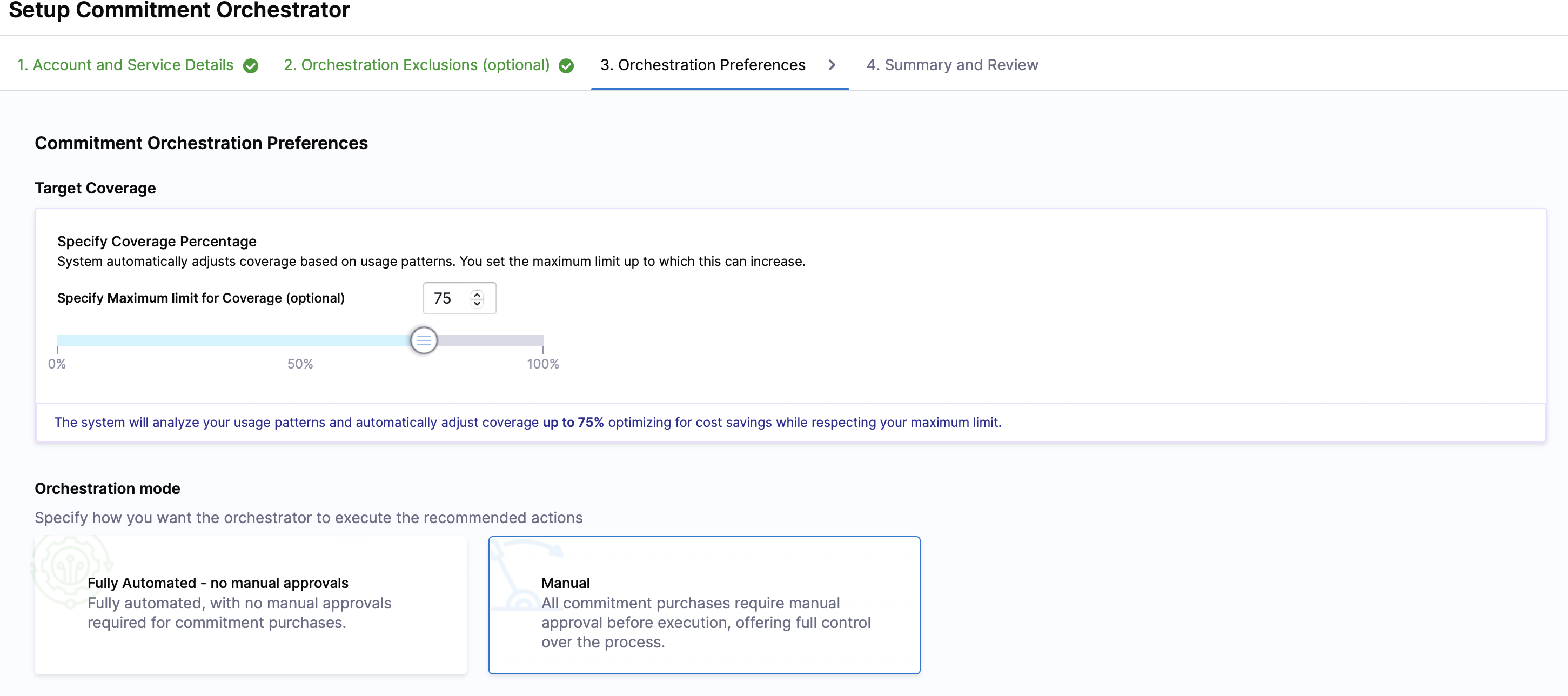Click green checkmark beside Orchestration Exclusions
The width and height of the screenshot is (1568, 696).
[566, 66]
